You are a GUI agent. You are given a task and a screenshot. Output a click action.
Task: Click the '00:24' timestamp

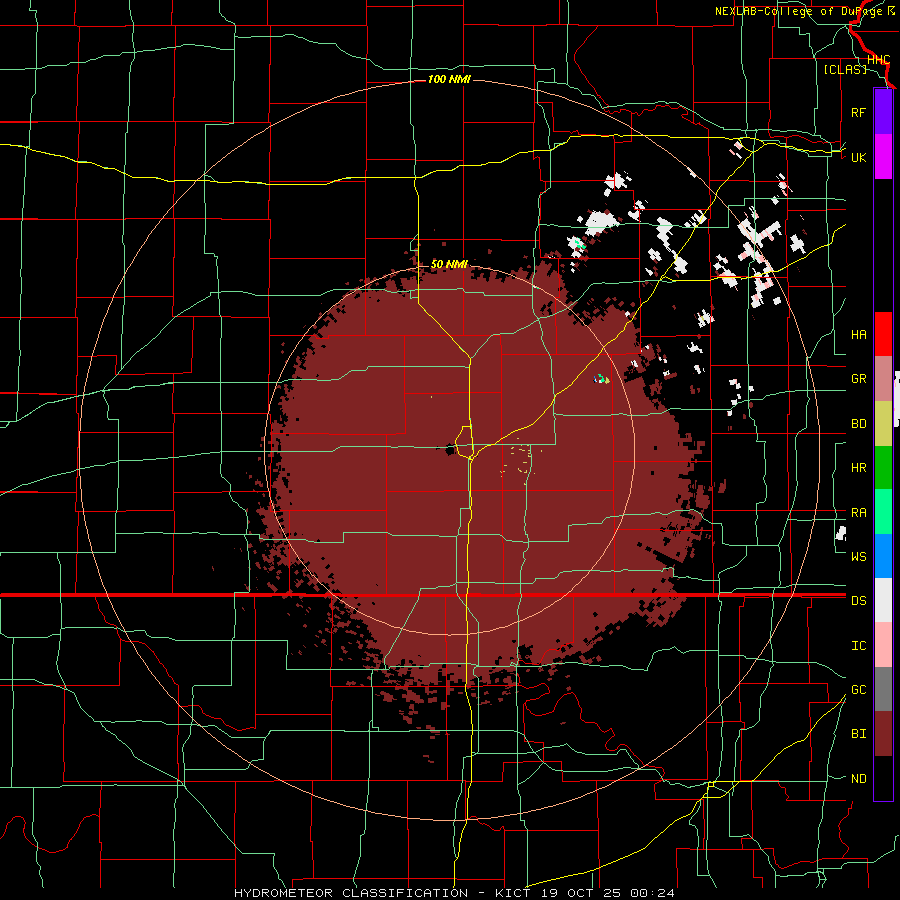coord(651,893)
